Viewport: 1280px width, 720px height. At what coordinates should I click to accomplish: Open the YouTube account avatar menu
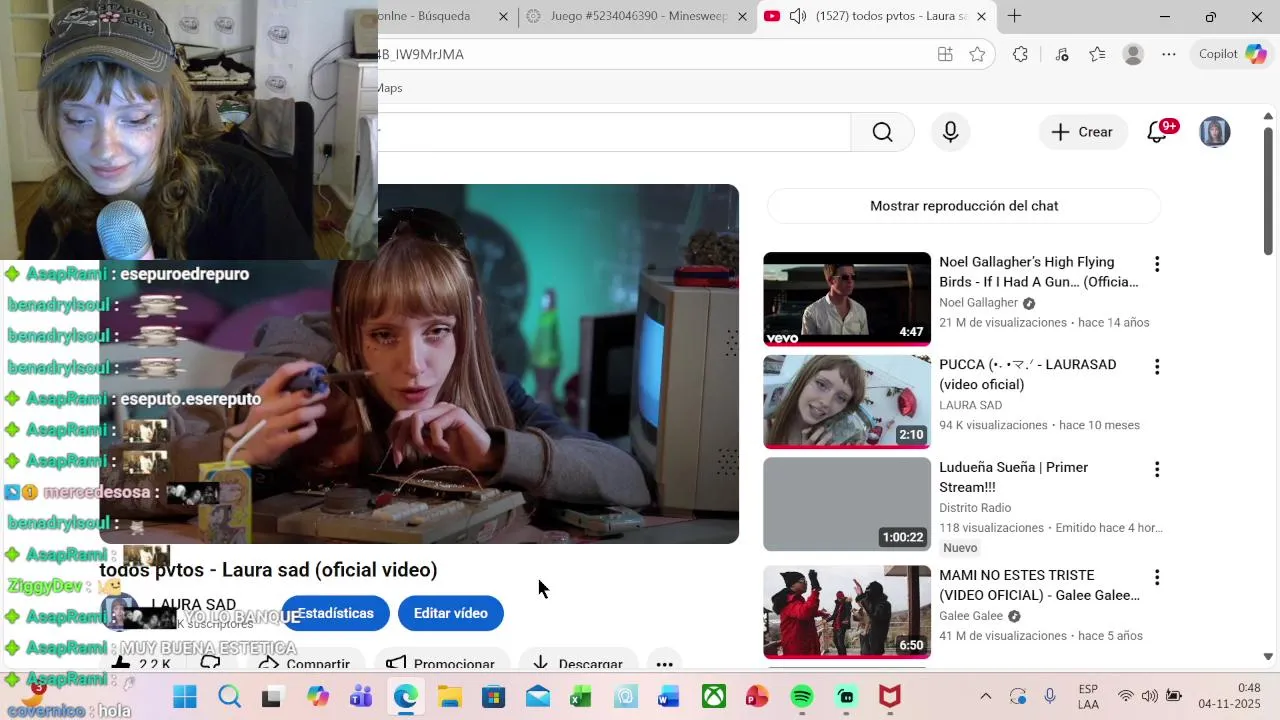[x=1214, y=132]
